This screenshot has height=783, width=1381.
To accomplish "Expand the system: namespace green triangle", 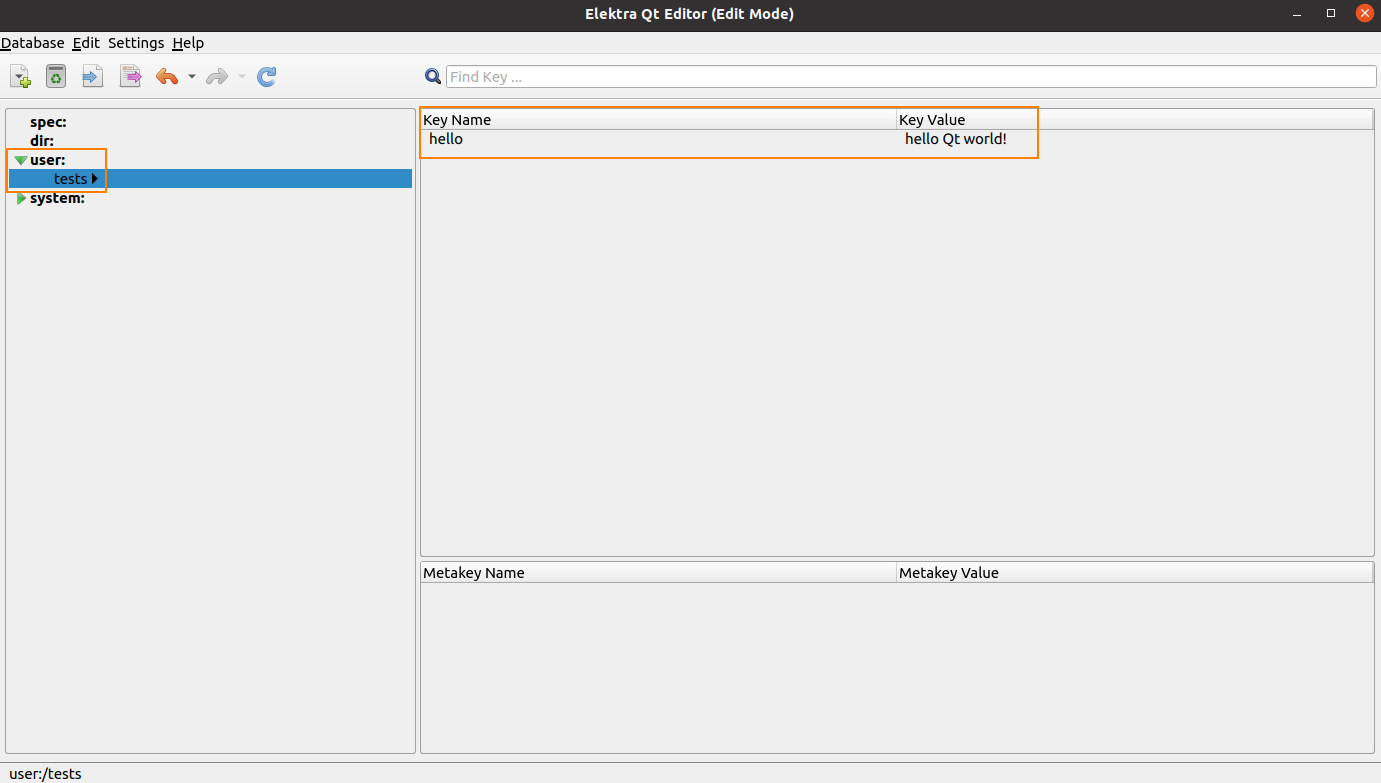I will [21, 198].
